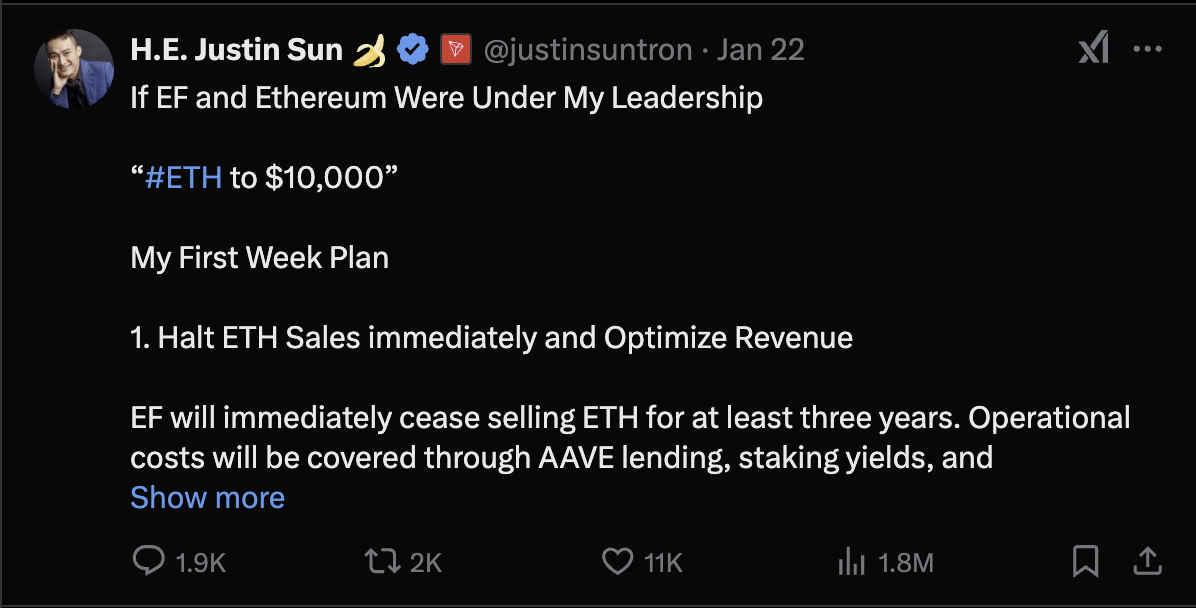
Task: Open the H.E. Justin Sun display name
Action: (236, 49)
